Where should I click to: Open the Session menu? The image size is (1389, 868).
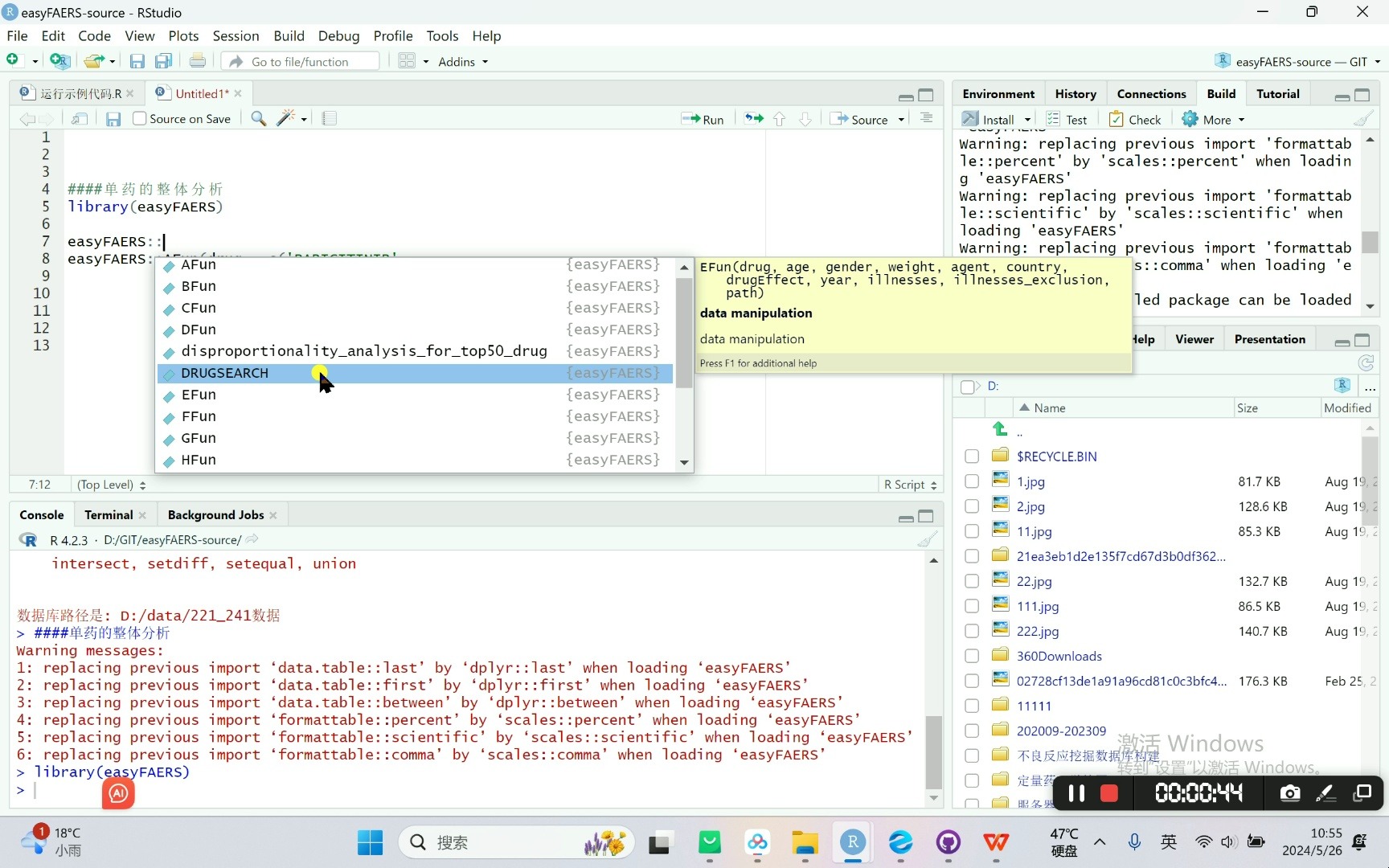point(236,36)
